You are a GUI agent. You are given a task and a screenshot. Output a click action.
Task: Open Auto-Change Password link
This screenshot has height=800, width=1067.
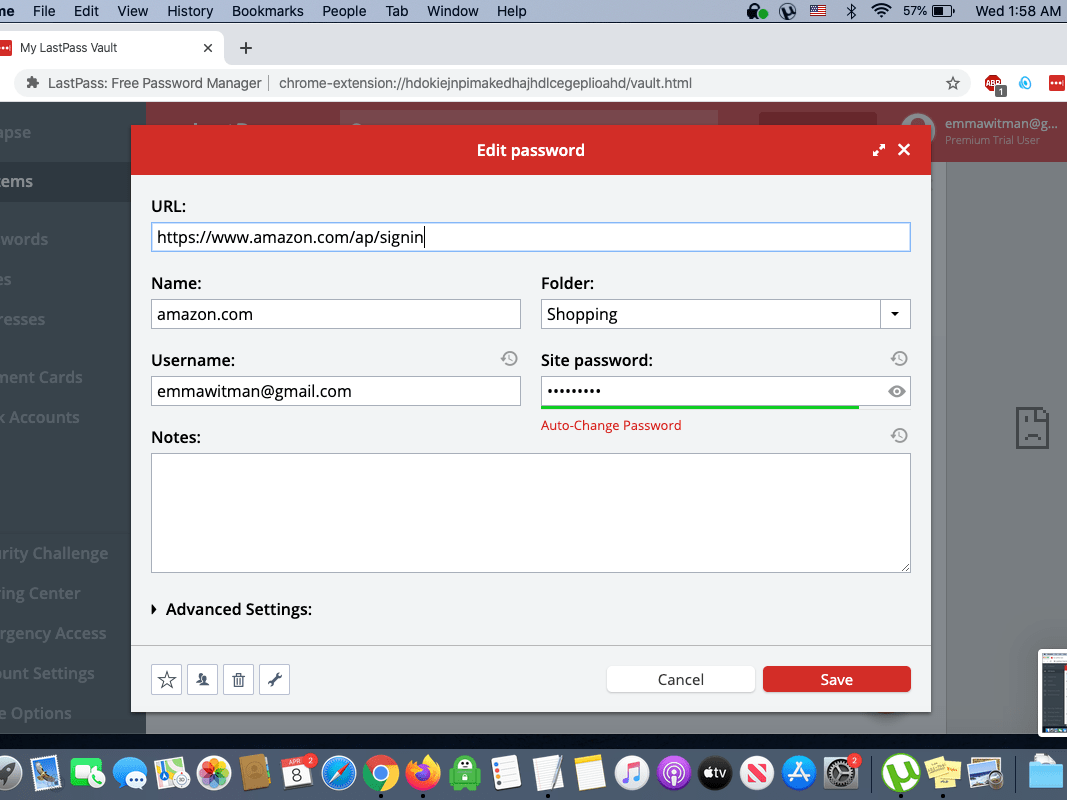click(610, 425)
